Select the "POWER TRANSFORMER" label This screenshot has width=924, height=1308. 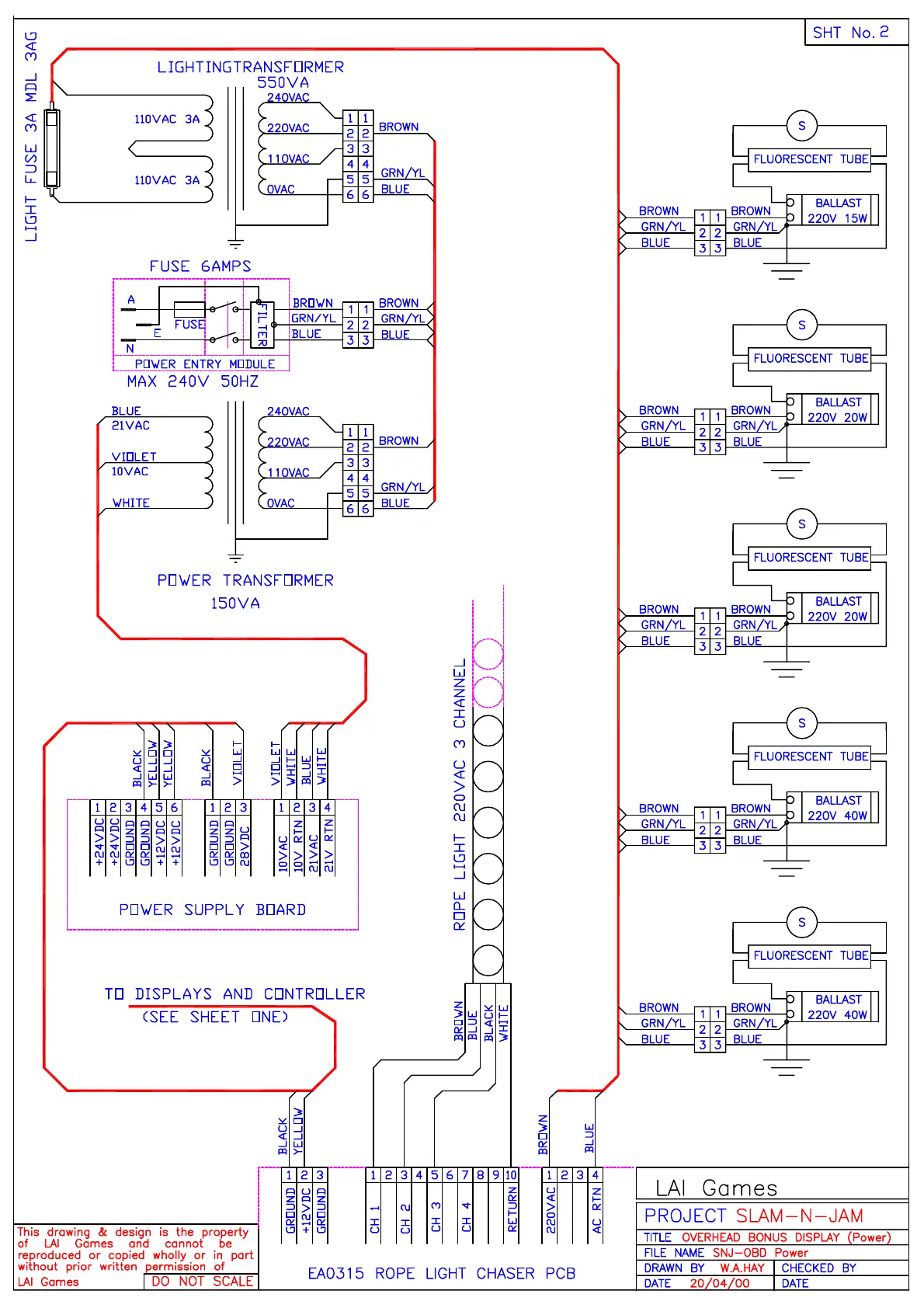pos(245,580)
